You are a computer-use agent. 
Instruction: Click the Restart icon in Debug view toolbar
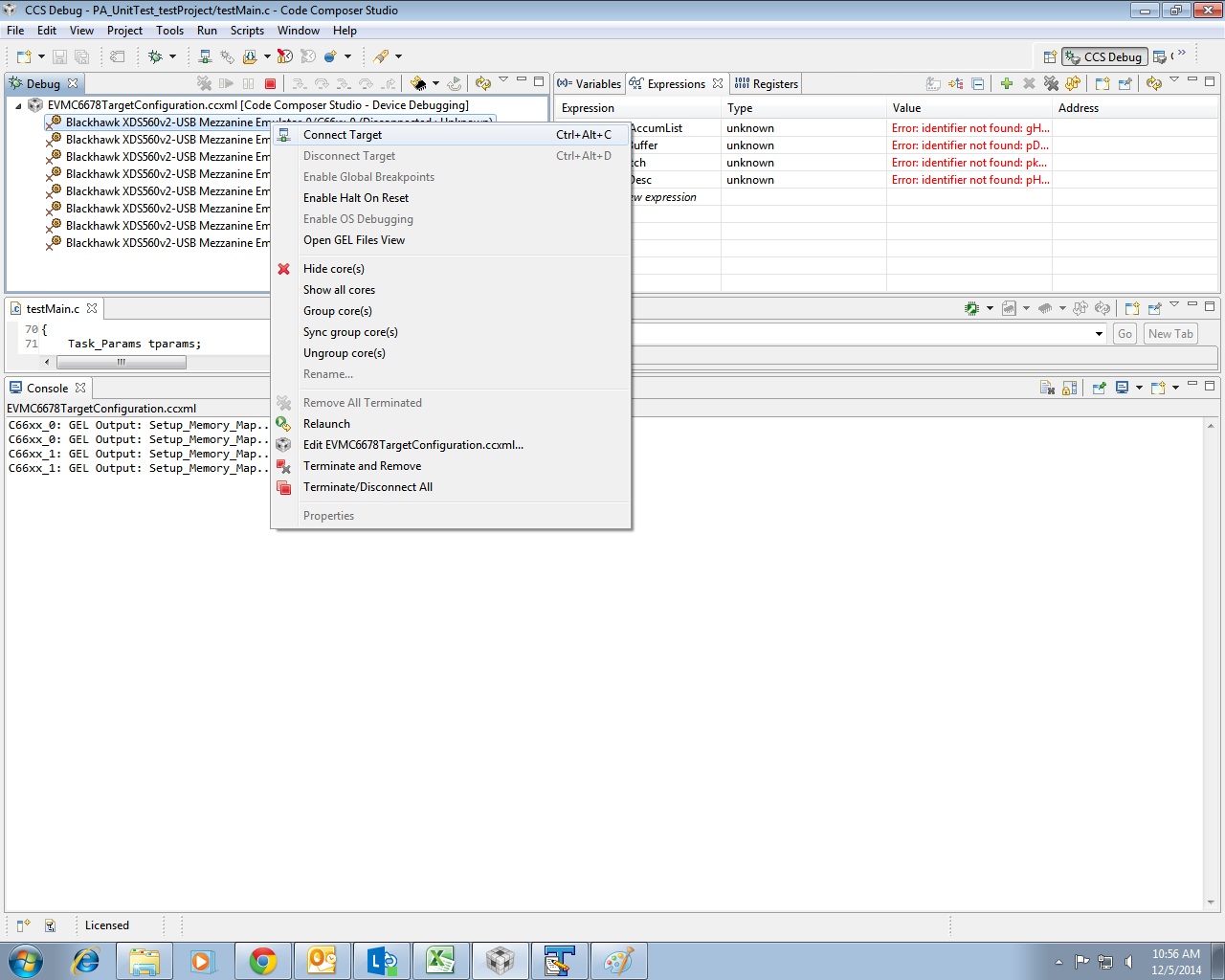455,84
